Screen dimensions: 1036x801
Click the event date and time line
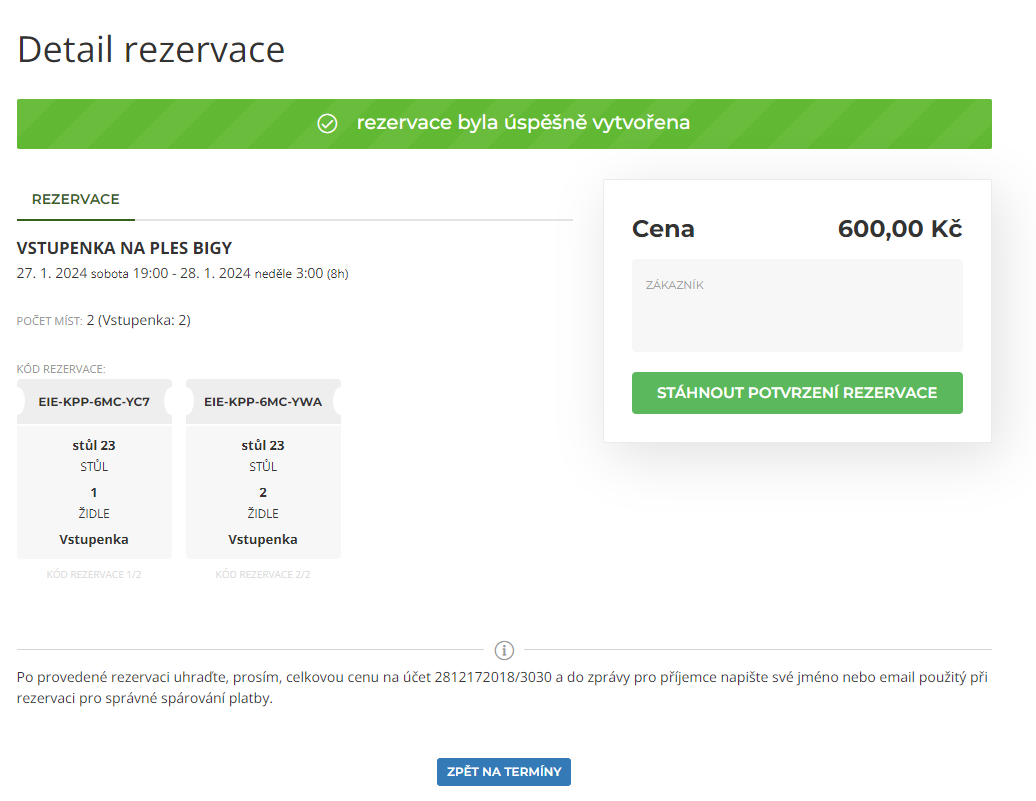pos(182,274)
